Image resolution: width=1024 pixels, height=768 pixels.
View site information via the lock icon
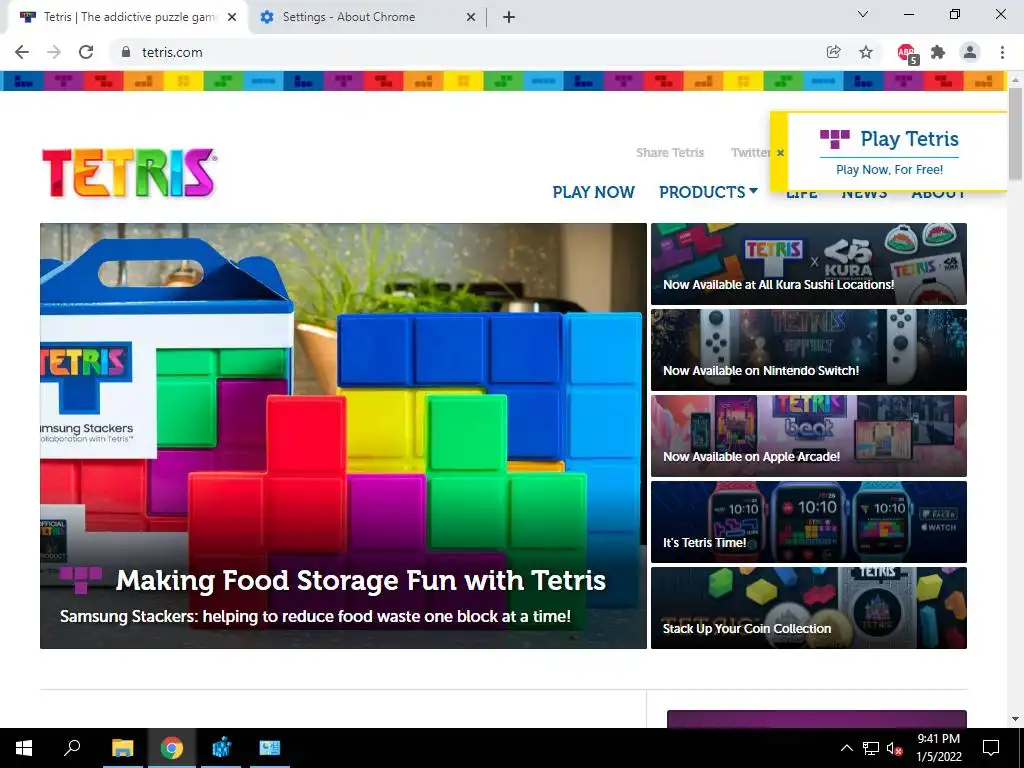point(126,52)
